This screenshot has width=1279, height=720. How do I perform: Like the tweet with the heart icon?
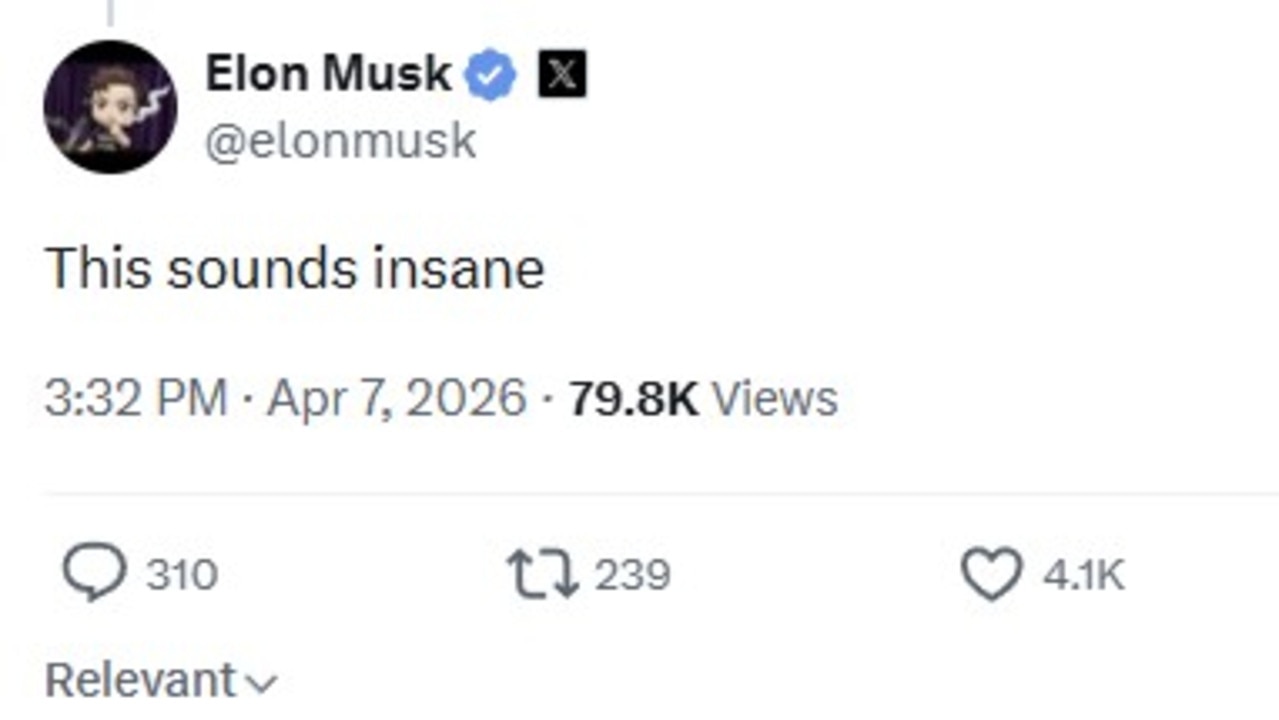pyautogui.click(x=991, y=574)
